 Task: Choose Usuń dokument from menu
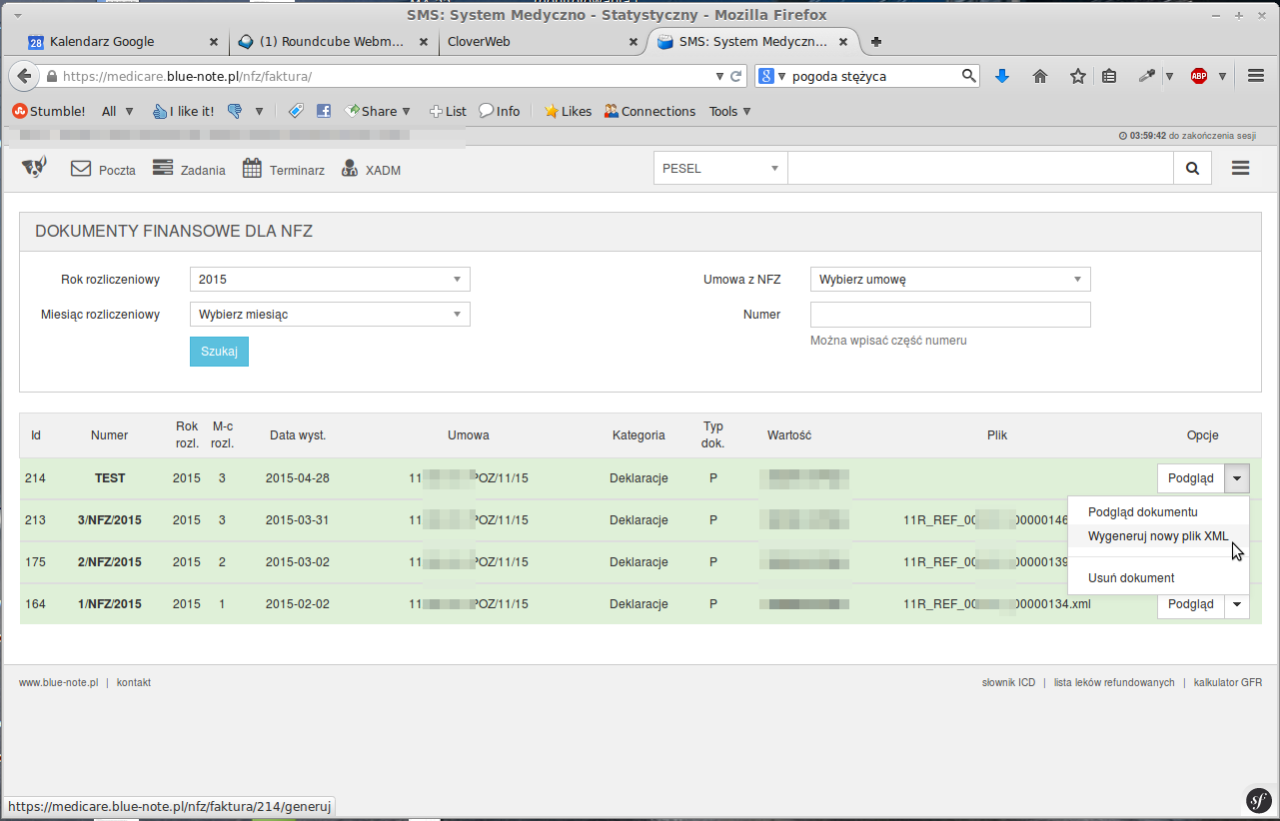(x=1130, y=578)
